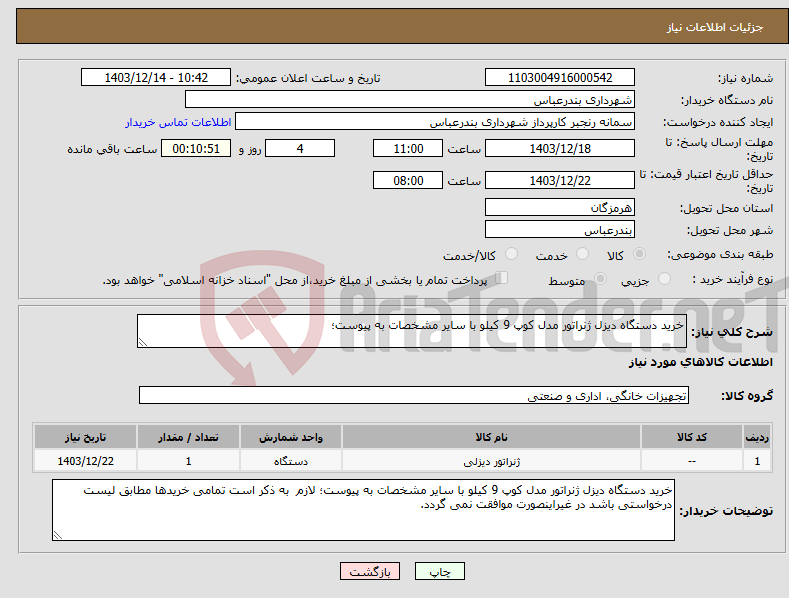
Task: Click the تاریخ نیاز column header
Action: [86, 437]
